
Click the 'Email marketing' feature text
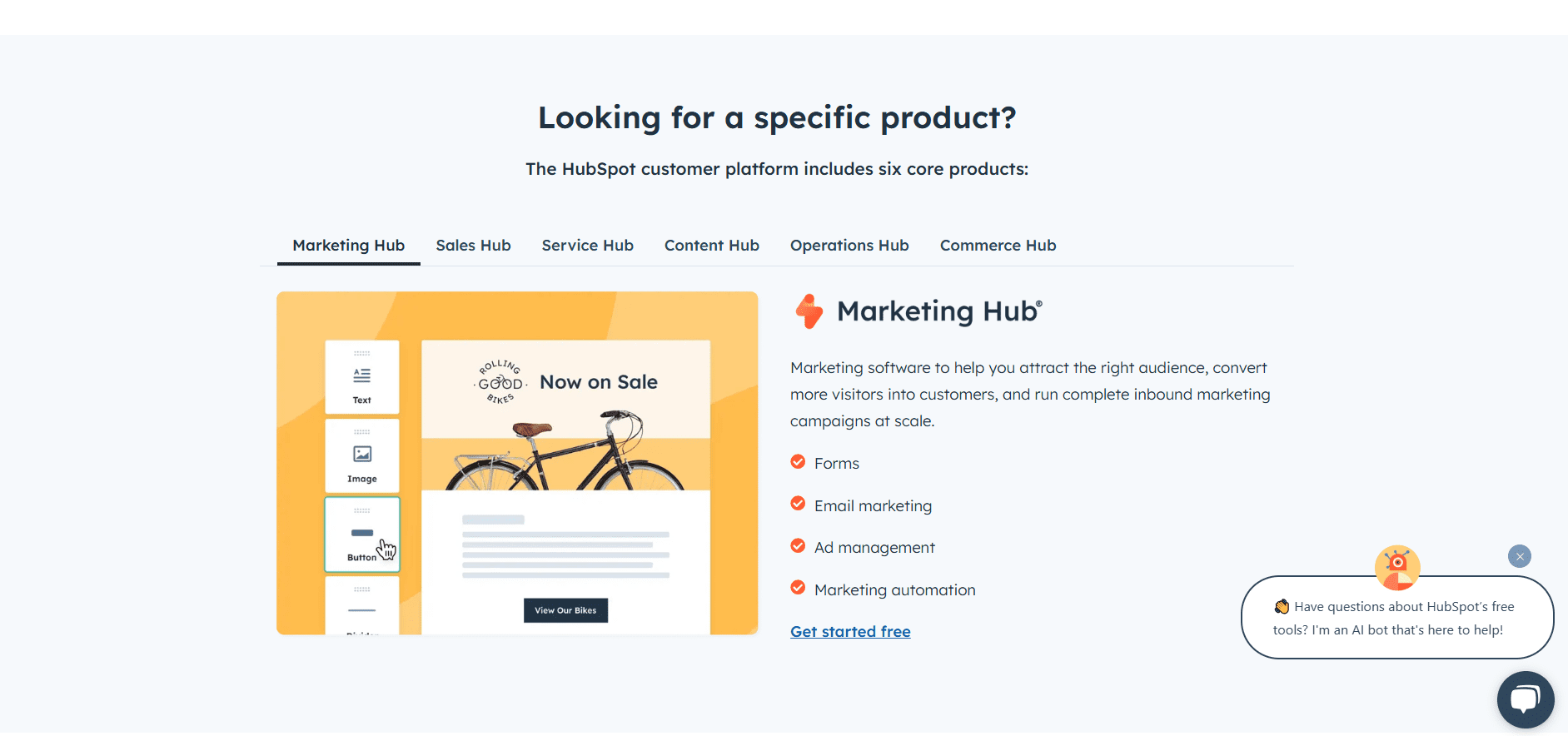point(873,506)
